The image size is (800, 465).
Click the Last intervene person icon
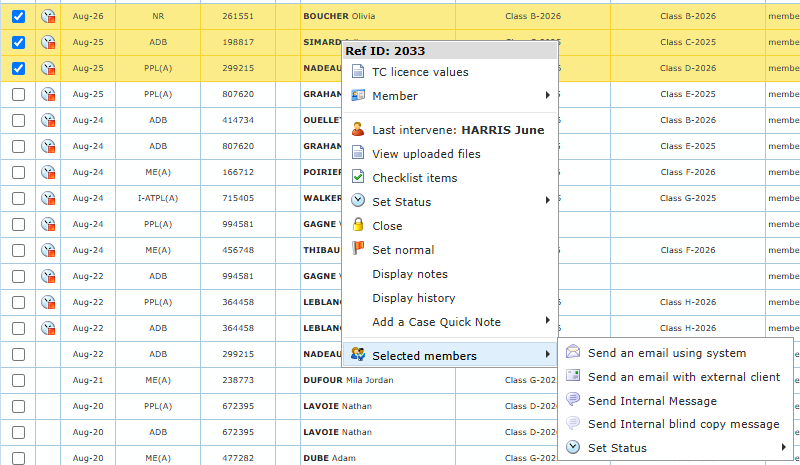pyautogui.click(x=358, y=130)
